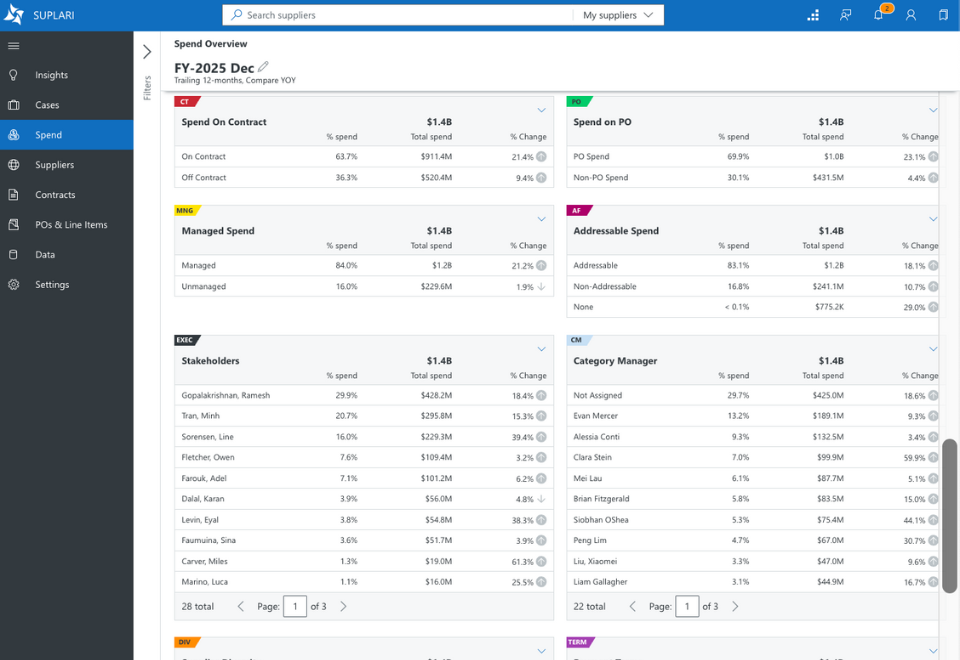Click the help book icon in header
This screenshot has width=960, height=660.
click(x=943, y=15)
